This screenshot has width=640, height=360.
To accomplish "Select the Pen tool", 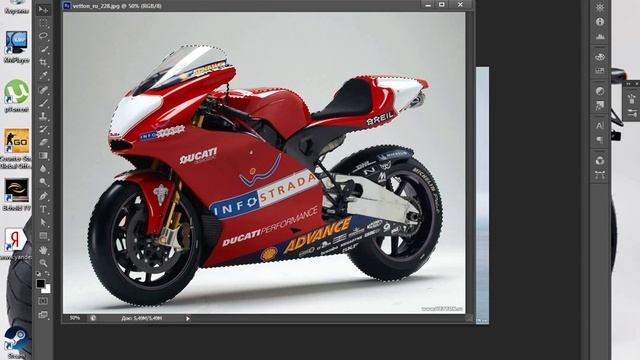I will tap(43, 196).
